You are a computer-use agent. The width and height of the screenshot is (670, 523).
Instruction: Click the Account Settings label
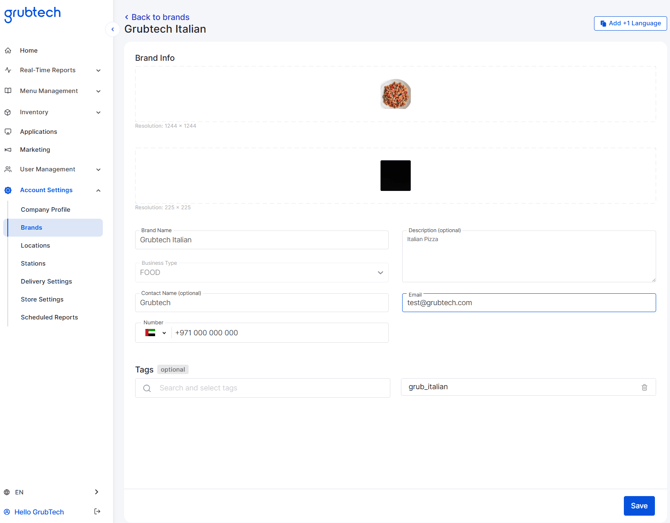46,190
